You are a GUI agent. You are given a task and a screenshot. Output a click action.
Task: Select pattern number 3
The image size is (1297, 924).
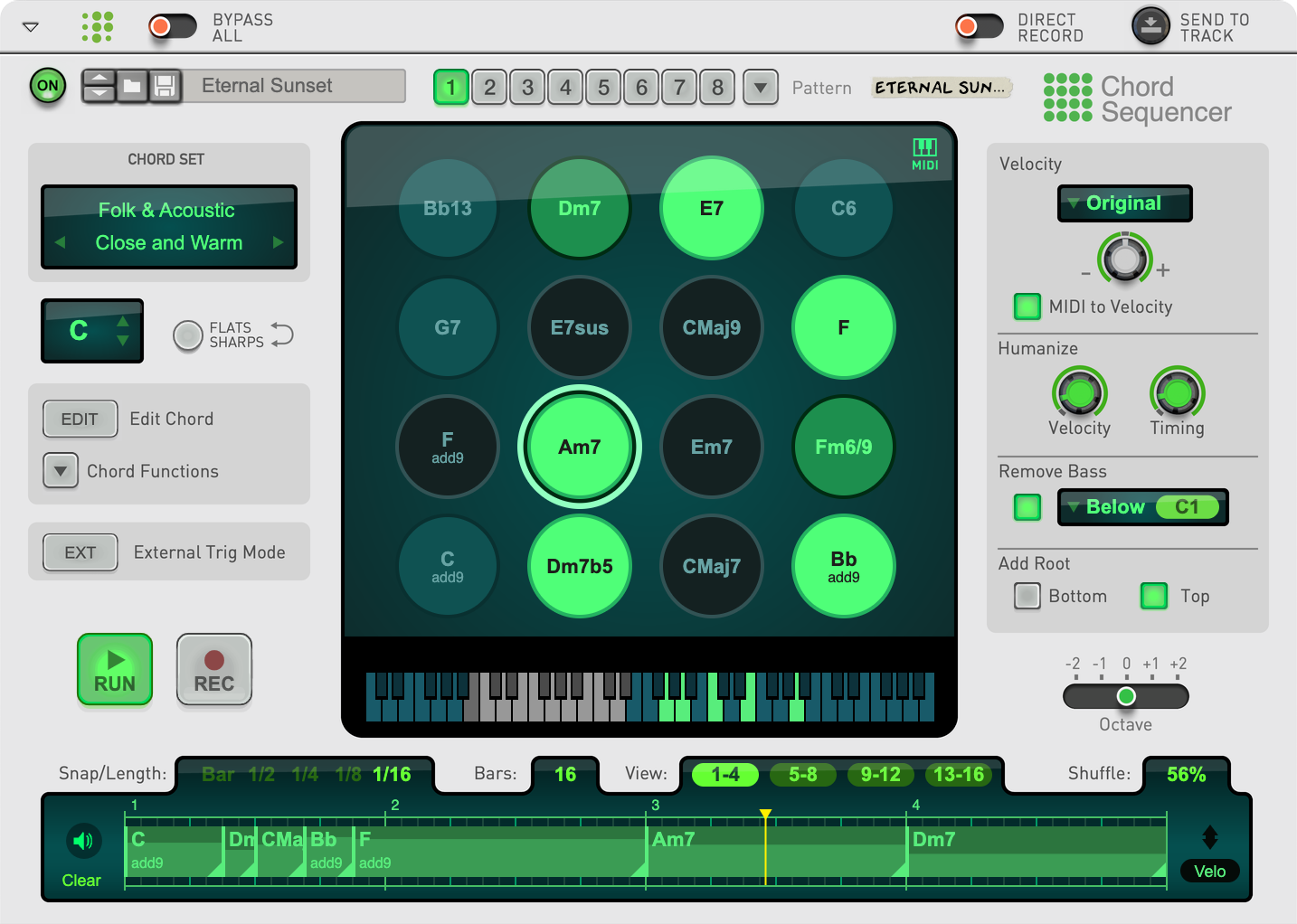click(x=527, y=87)
